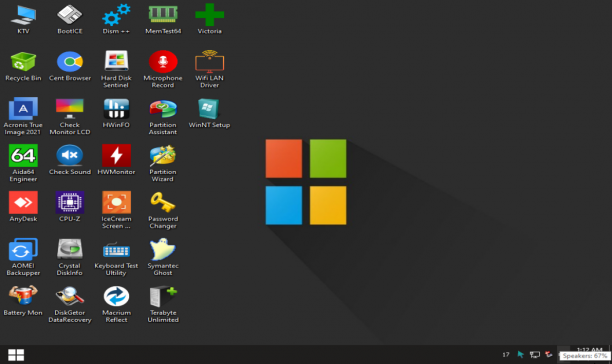Launch AOMEI Backupper
Screen dimensions: 612x364
pyautogui.click(x=23, y=257)
